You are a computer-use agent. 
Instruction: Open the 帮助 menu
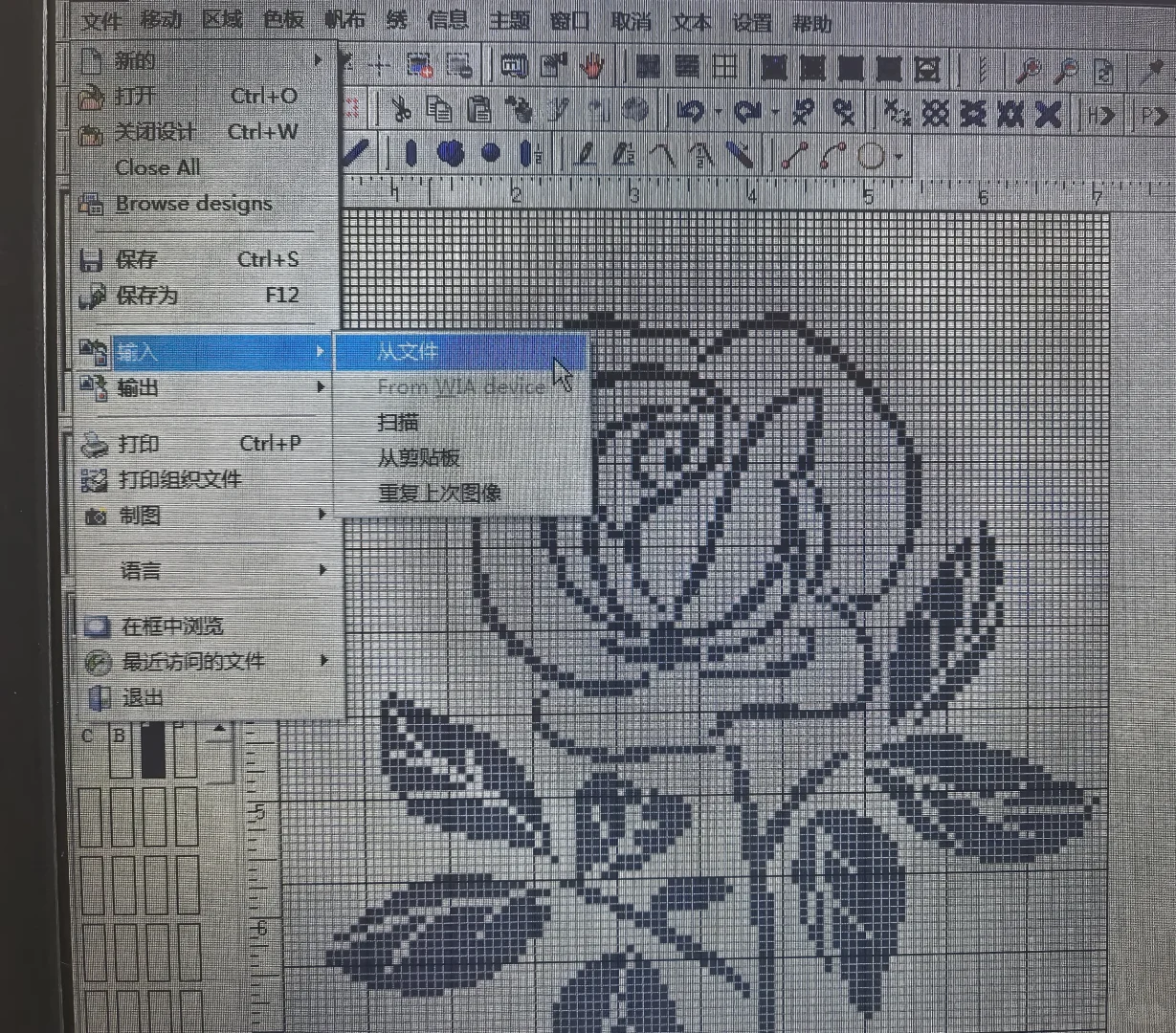coord(812,23)
